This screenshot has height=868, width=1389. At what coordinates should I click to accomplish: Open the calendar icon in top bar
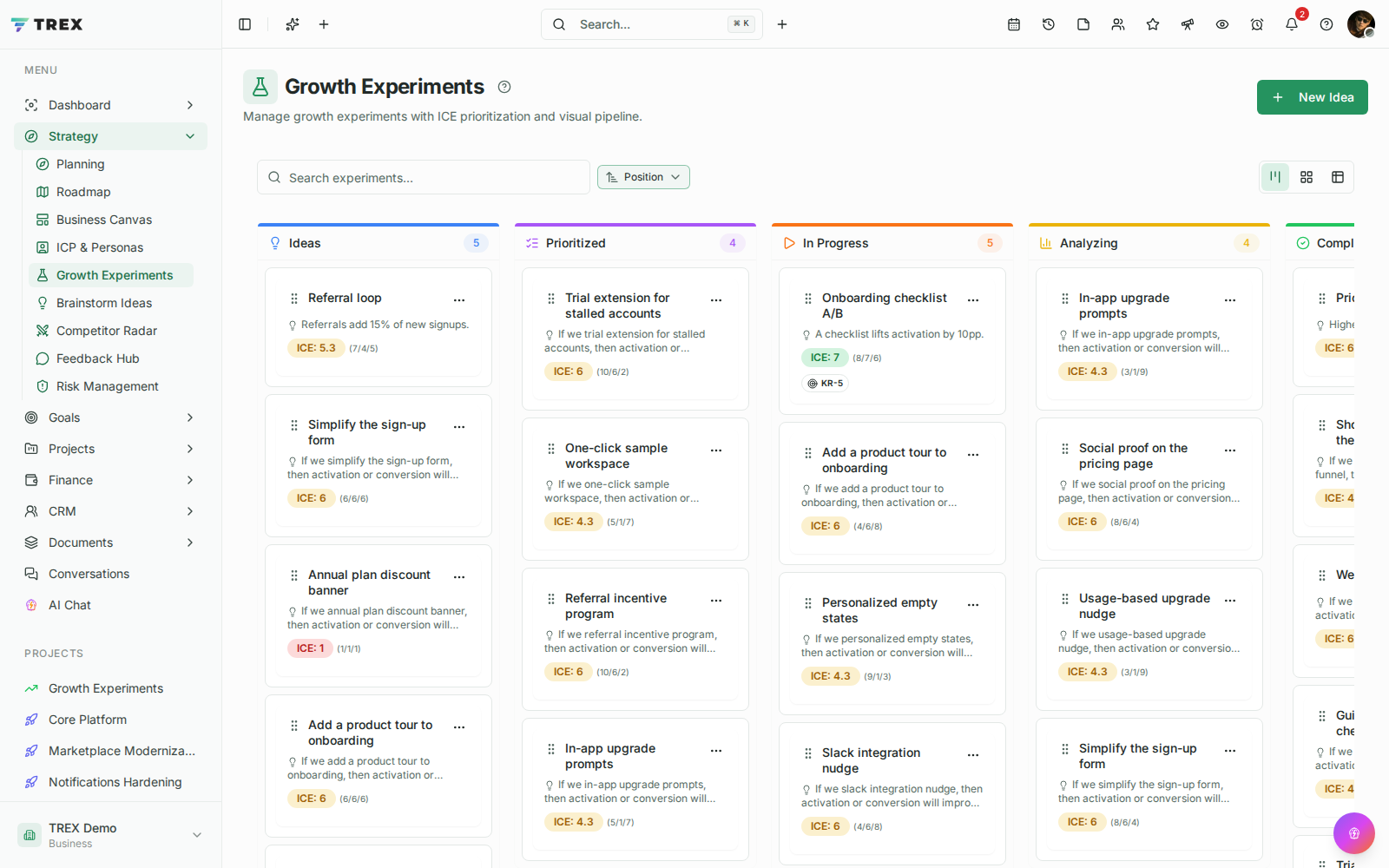tap(1014, 24)
